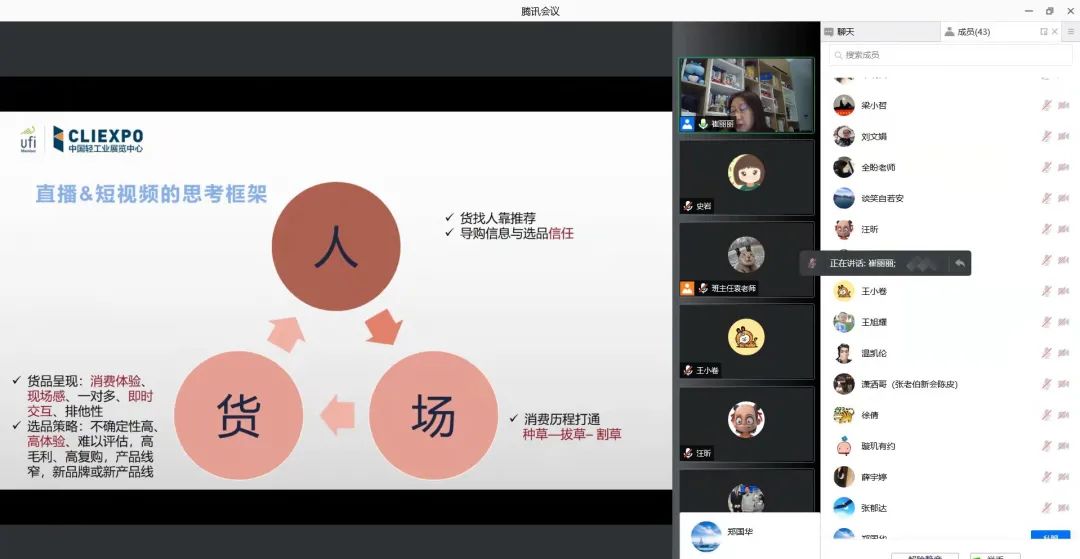
Task: Click 史岩's muted mic icon on tile
Action: coord(688,206)
